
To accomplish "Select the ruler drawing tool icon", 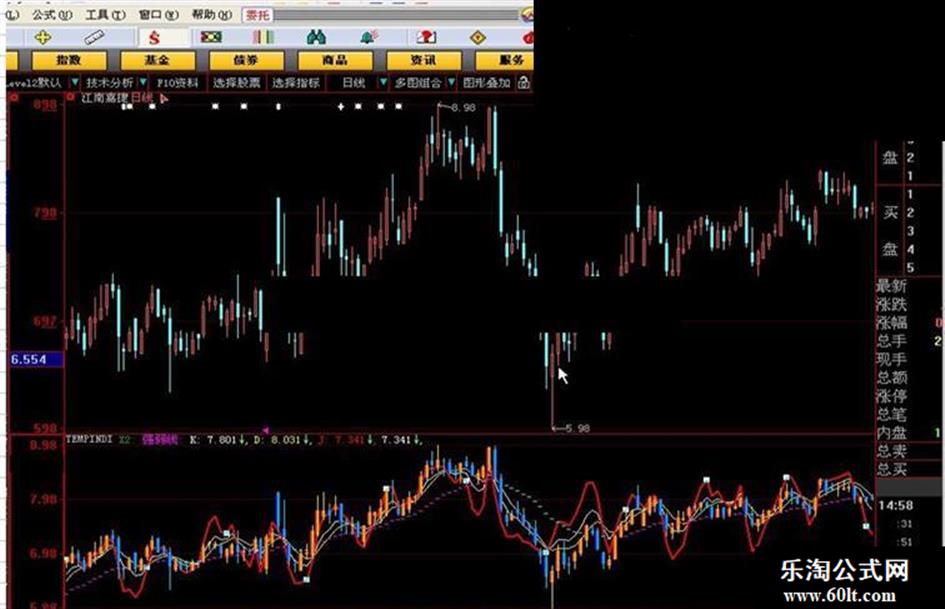I will coord(94,38).
